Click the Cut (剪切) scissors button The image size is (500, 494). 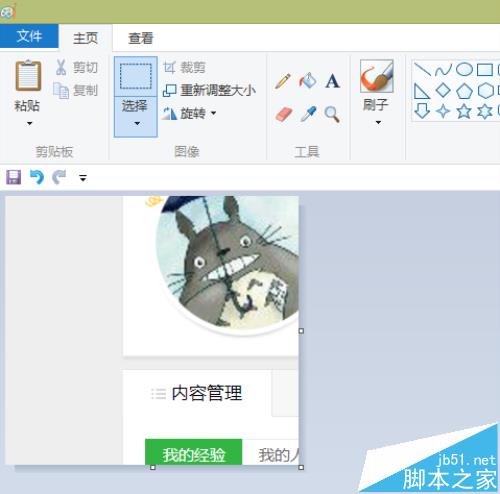(x=76, y=67)
